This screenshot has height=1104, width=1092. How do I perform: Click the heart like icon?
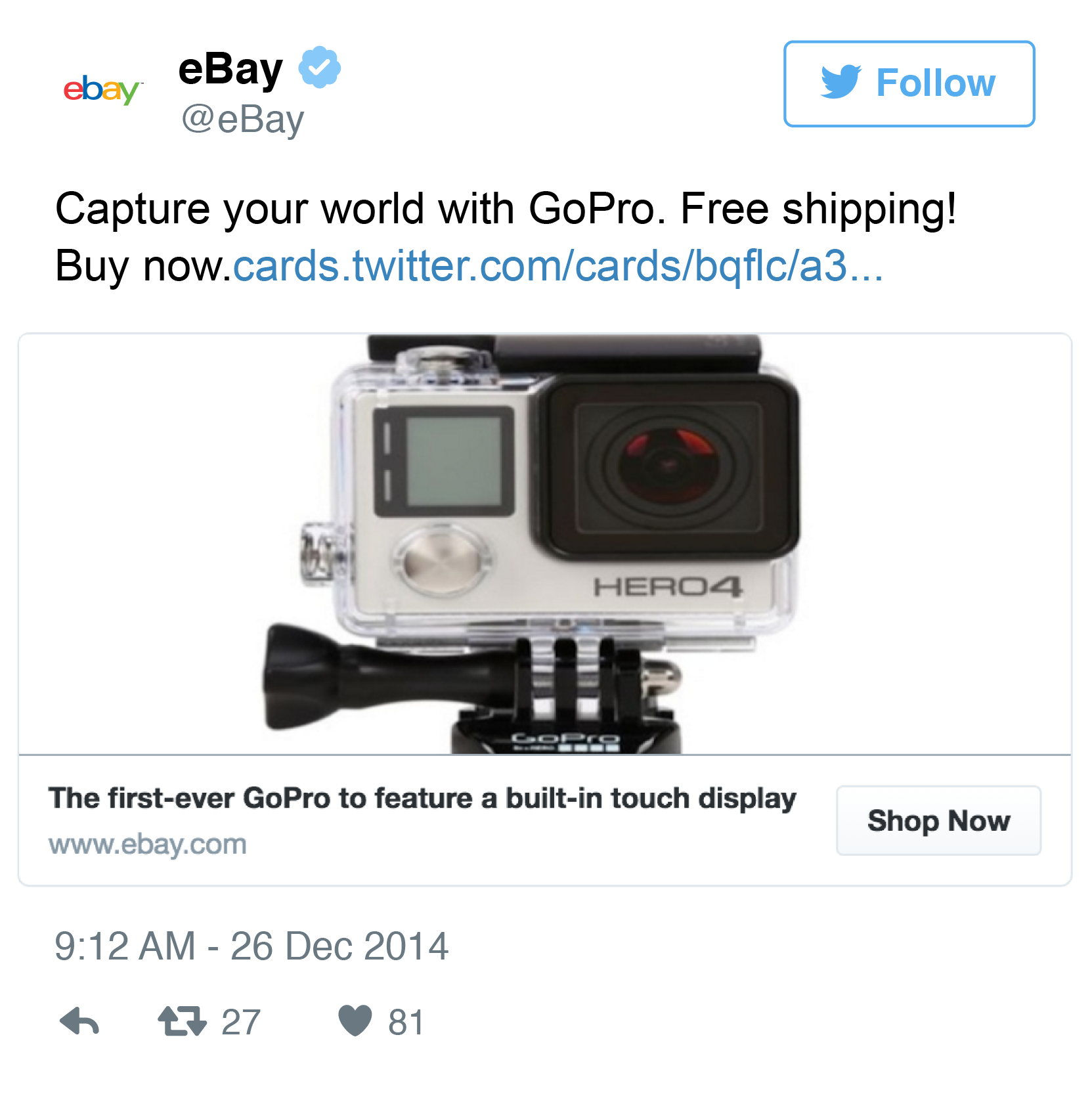click(x=355, y=1021)
